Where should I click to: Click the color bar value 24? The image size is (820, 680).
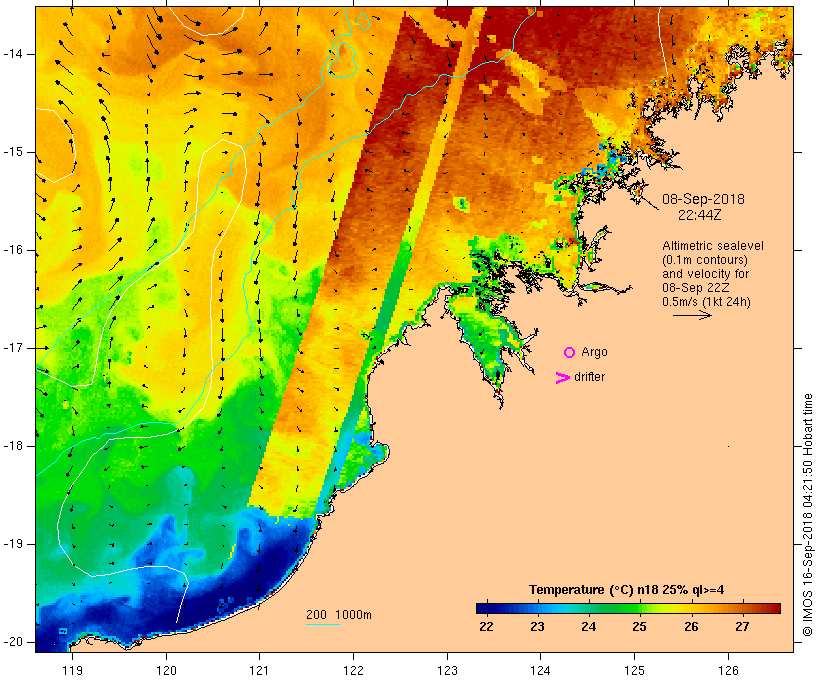[589, 627]
